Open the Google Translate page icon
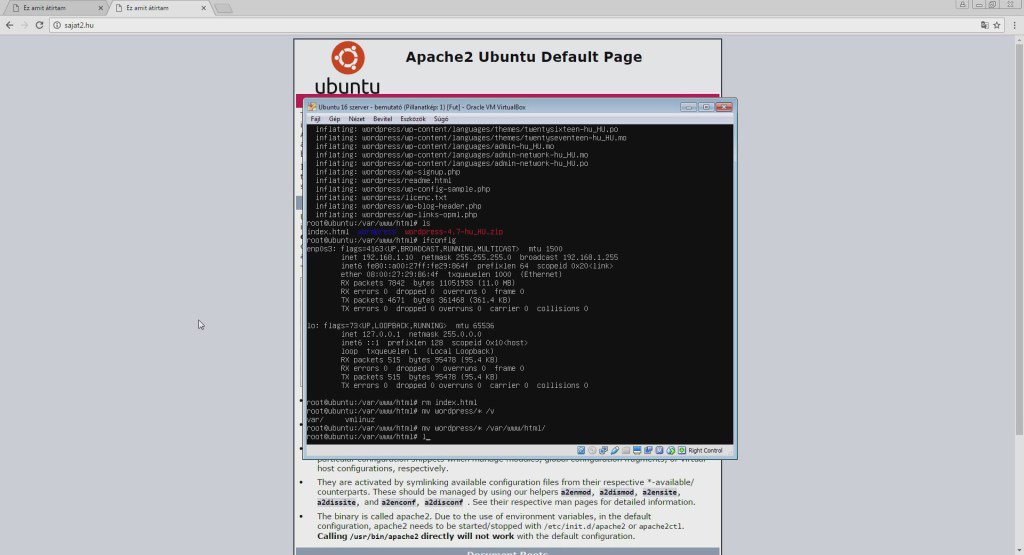The width and height of the screenshot is (1024, 555). pos(984,25)
